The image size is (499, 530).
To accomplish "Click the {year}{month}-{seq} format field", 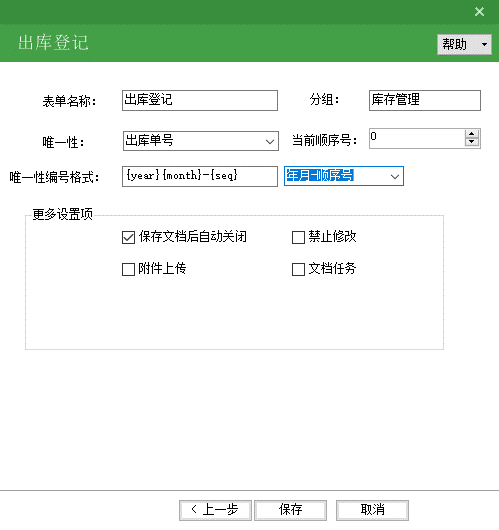I will [200, 176].
